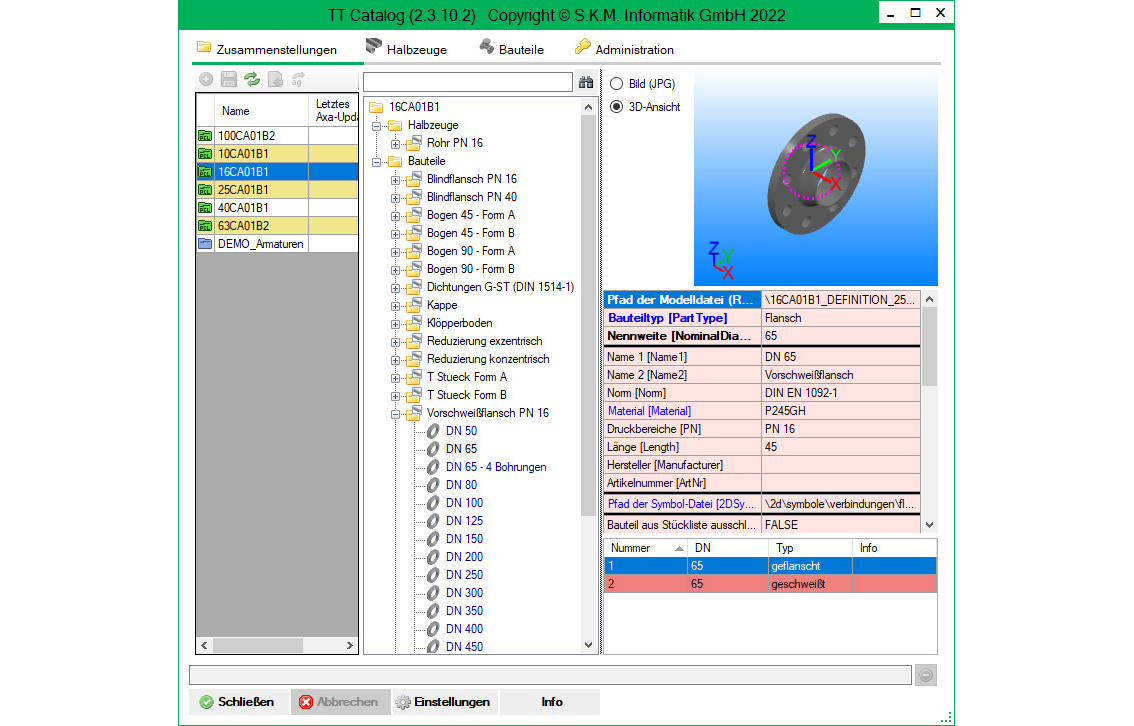This screenshot has width=1134, height=726.
Task: Select the 'DN 65 - 4 Bohrungen' tree item
Action: (x=496, y=467)
